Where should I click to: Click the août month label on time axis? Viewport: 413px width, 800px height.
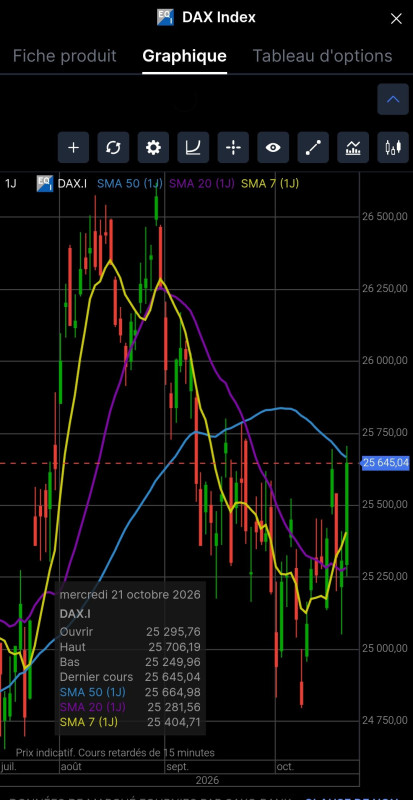(x=71, y=767)
